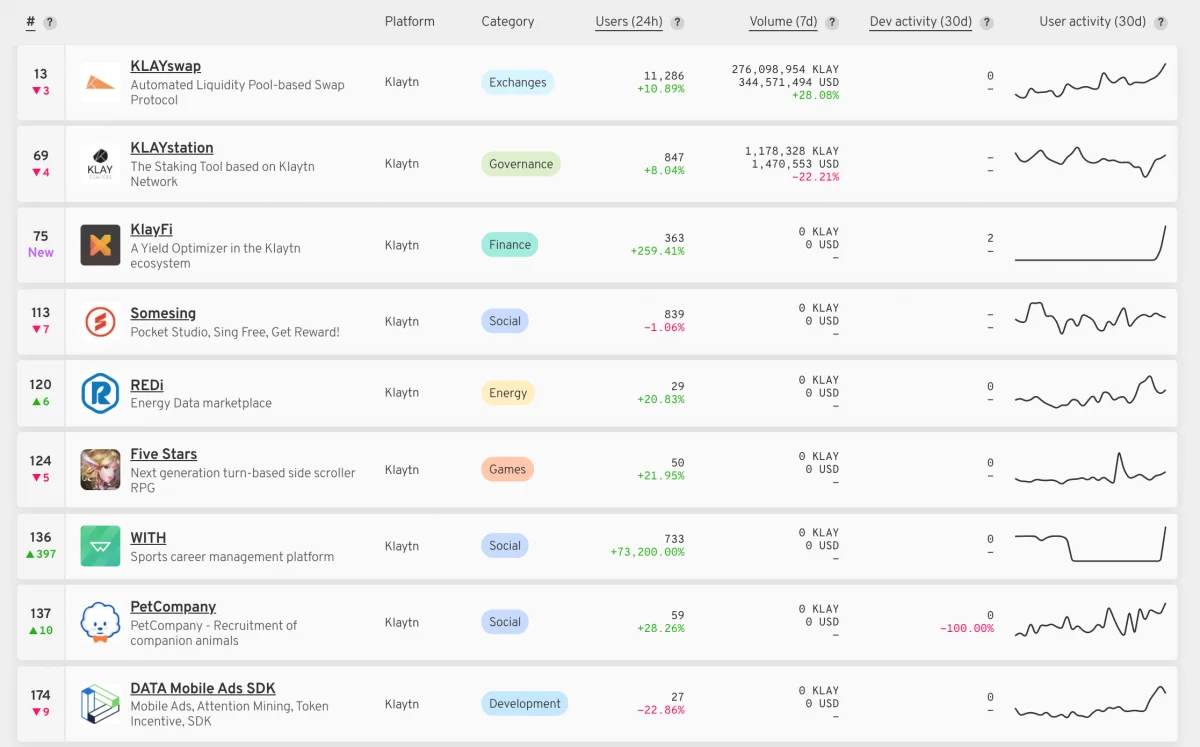Open the Five Stars dapp link
Viewport: 1200px width, 747px height.
[164, 454]
